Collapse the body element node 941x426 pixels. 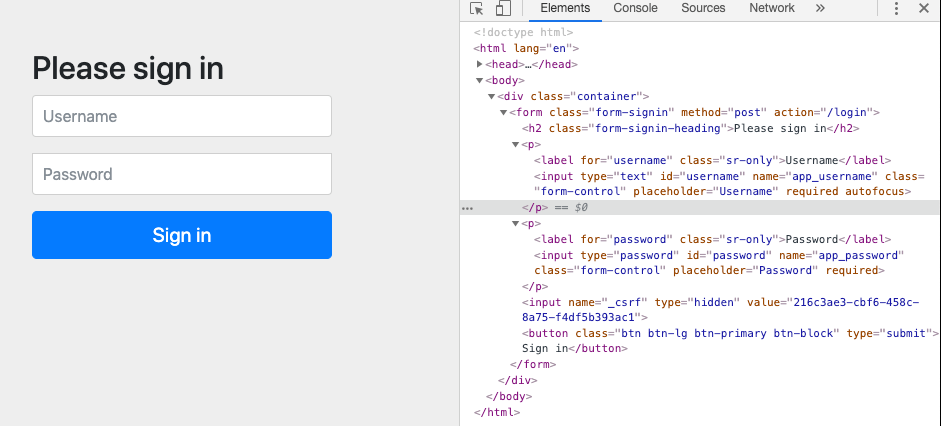tap(480, 80)
